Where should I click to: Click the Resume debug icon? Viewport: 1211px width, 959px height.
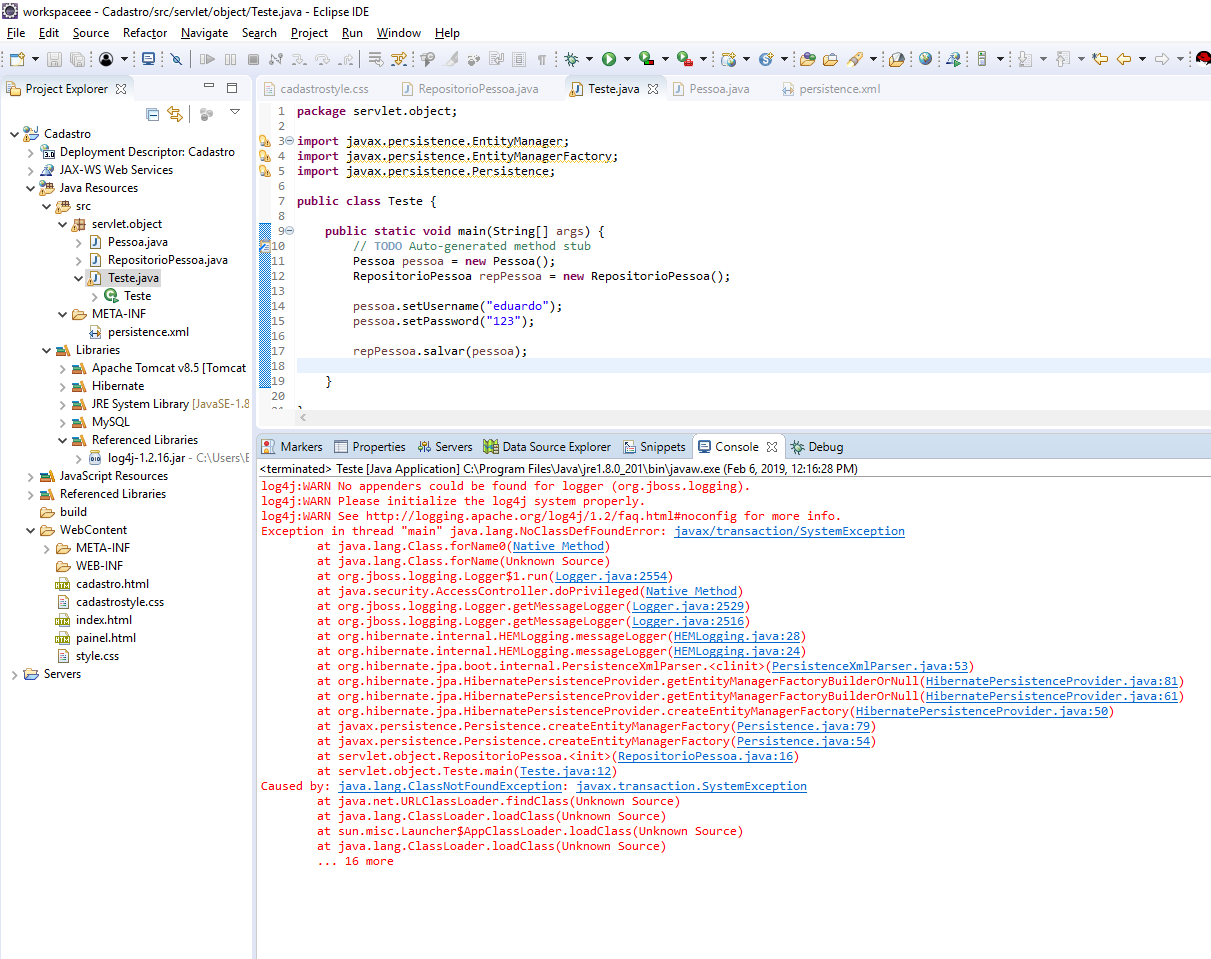point(207,59)
